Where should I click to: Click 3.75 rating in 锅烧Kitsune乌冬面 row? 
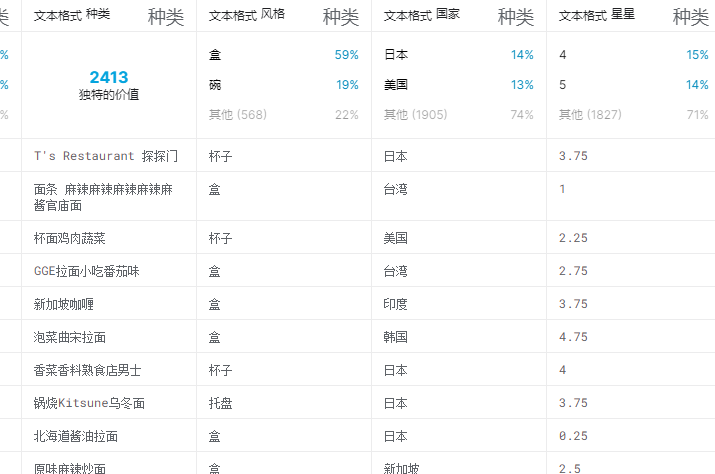pos(573,403)
